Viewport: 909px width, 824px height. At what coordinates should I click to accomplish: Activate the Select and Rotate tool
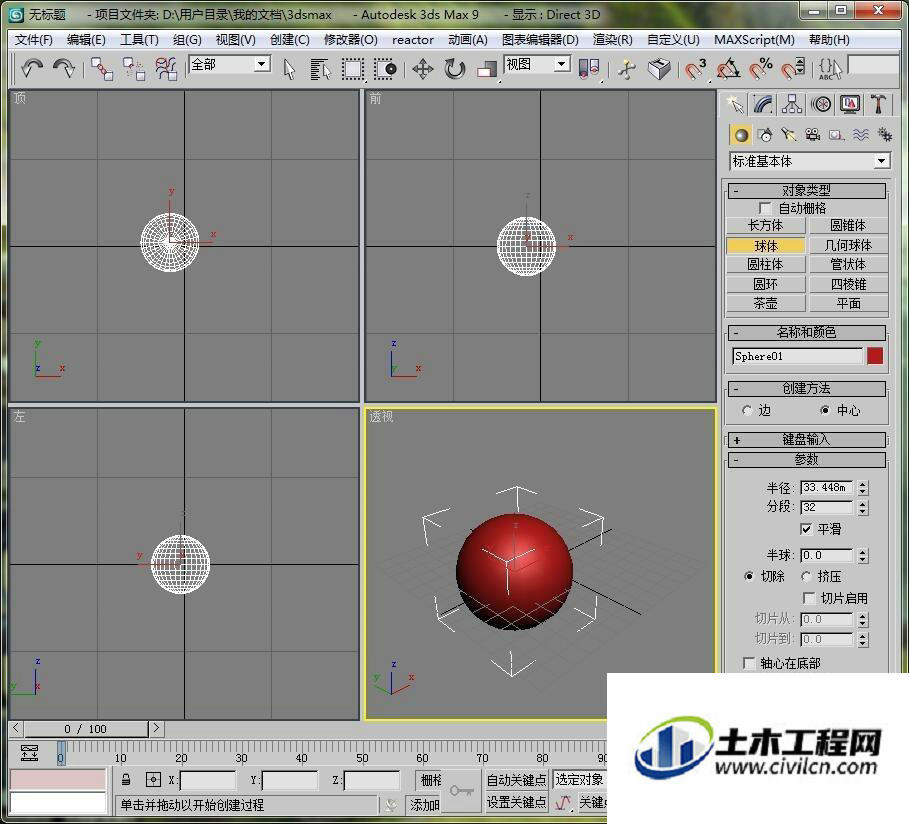[x=455, y=70]
